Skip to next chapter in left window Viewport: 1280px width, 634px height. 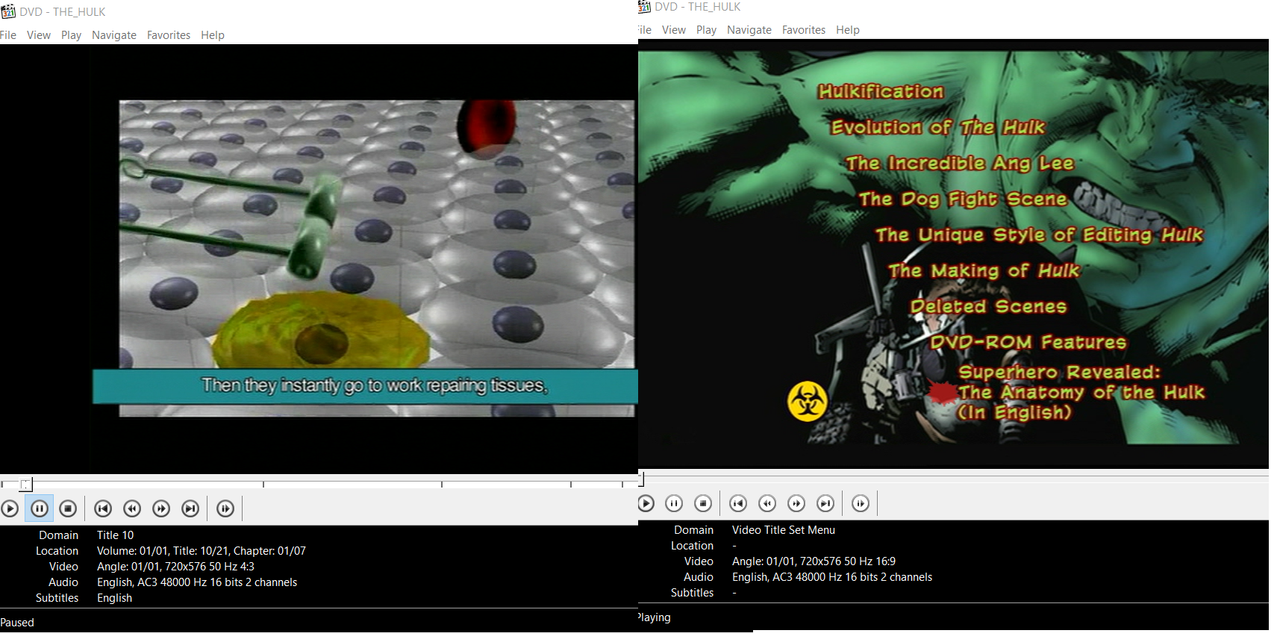point(190,509)
